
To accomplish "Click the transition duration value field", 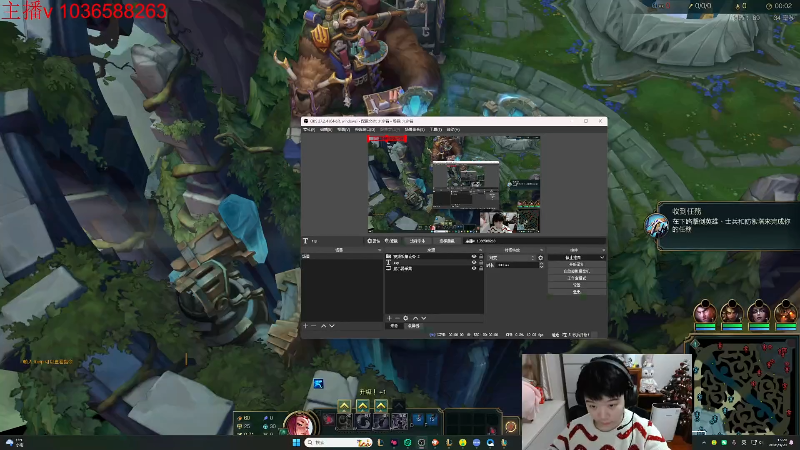I will (517, 265).
